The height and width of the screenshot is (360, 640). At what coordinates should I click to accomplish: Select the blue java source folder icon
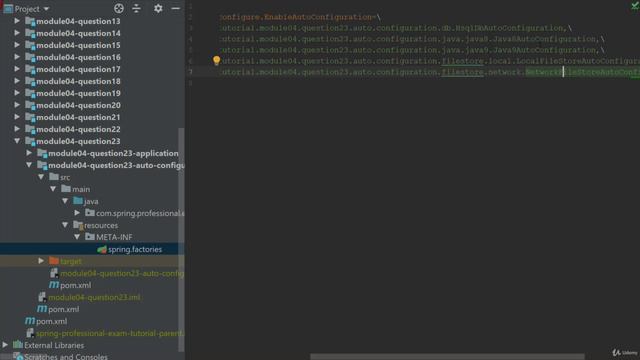78,201
